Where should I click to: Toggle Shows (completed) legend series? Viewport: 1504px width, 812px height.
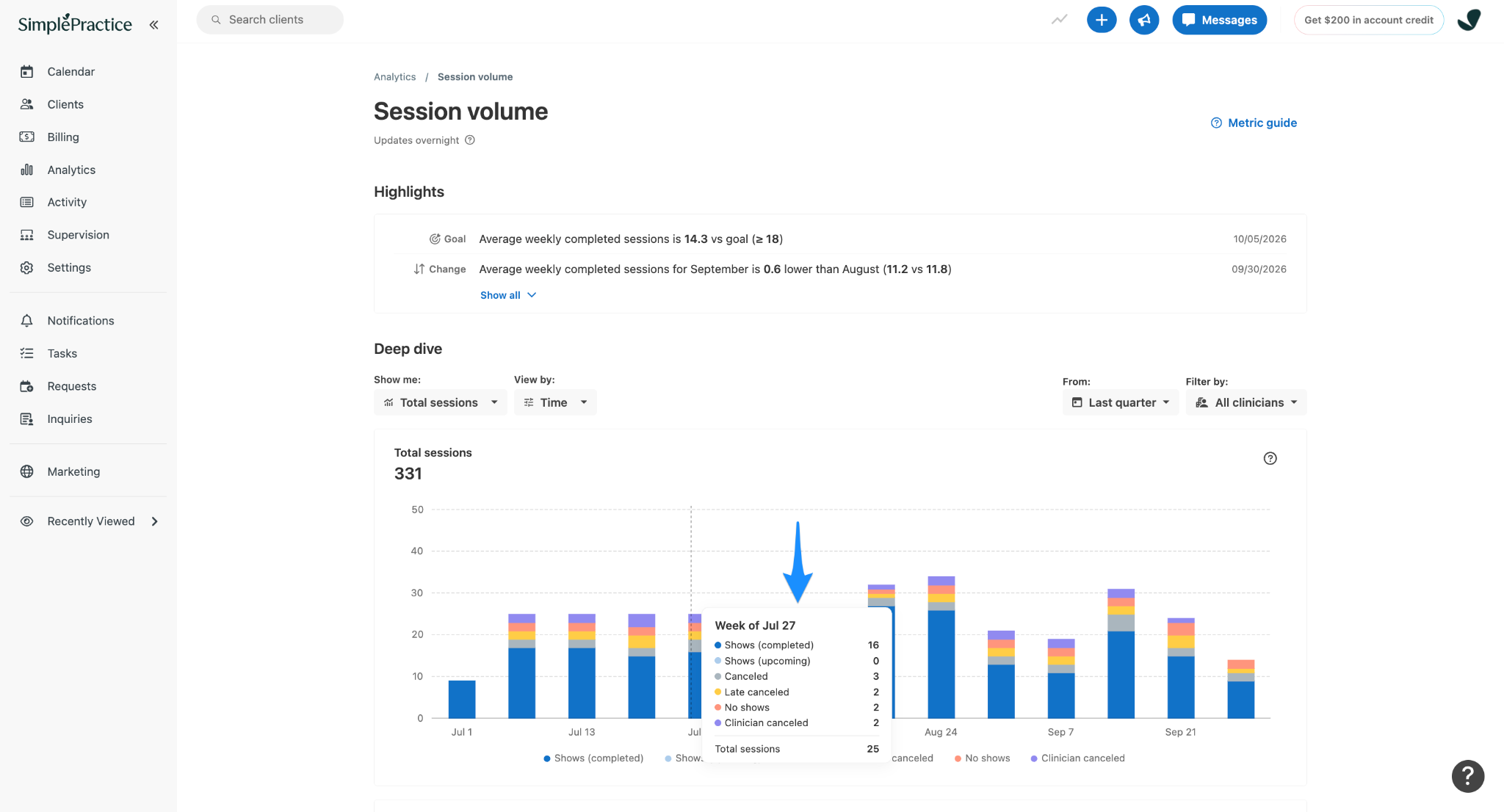(x=593, y=758)
